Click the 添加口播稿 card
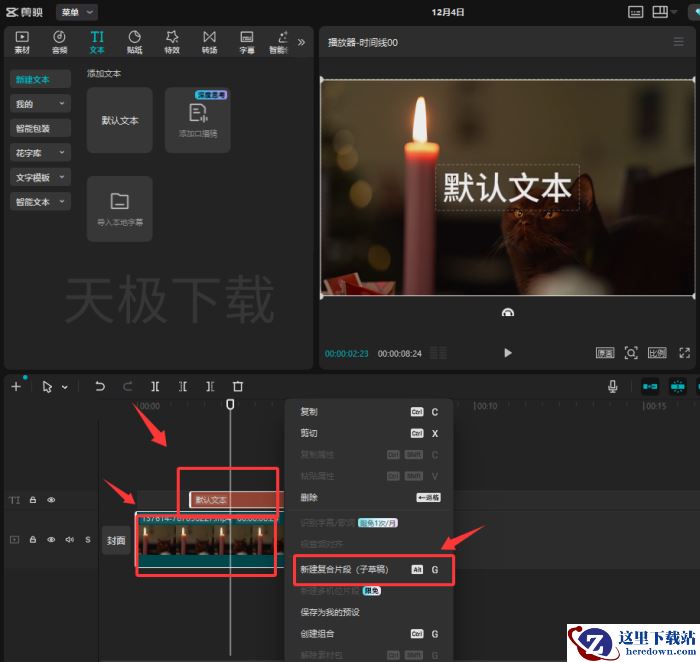Screen dimensions: 700x662 (x=198, y=120)
